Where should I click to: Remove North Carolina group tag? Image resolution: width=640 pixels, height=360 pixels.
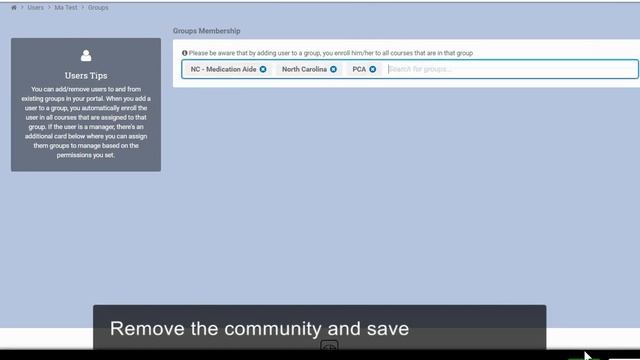[x=333, y=69]
